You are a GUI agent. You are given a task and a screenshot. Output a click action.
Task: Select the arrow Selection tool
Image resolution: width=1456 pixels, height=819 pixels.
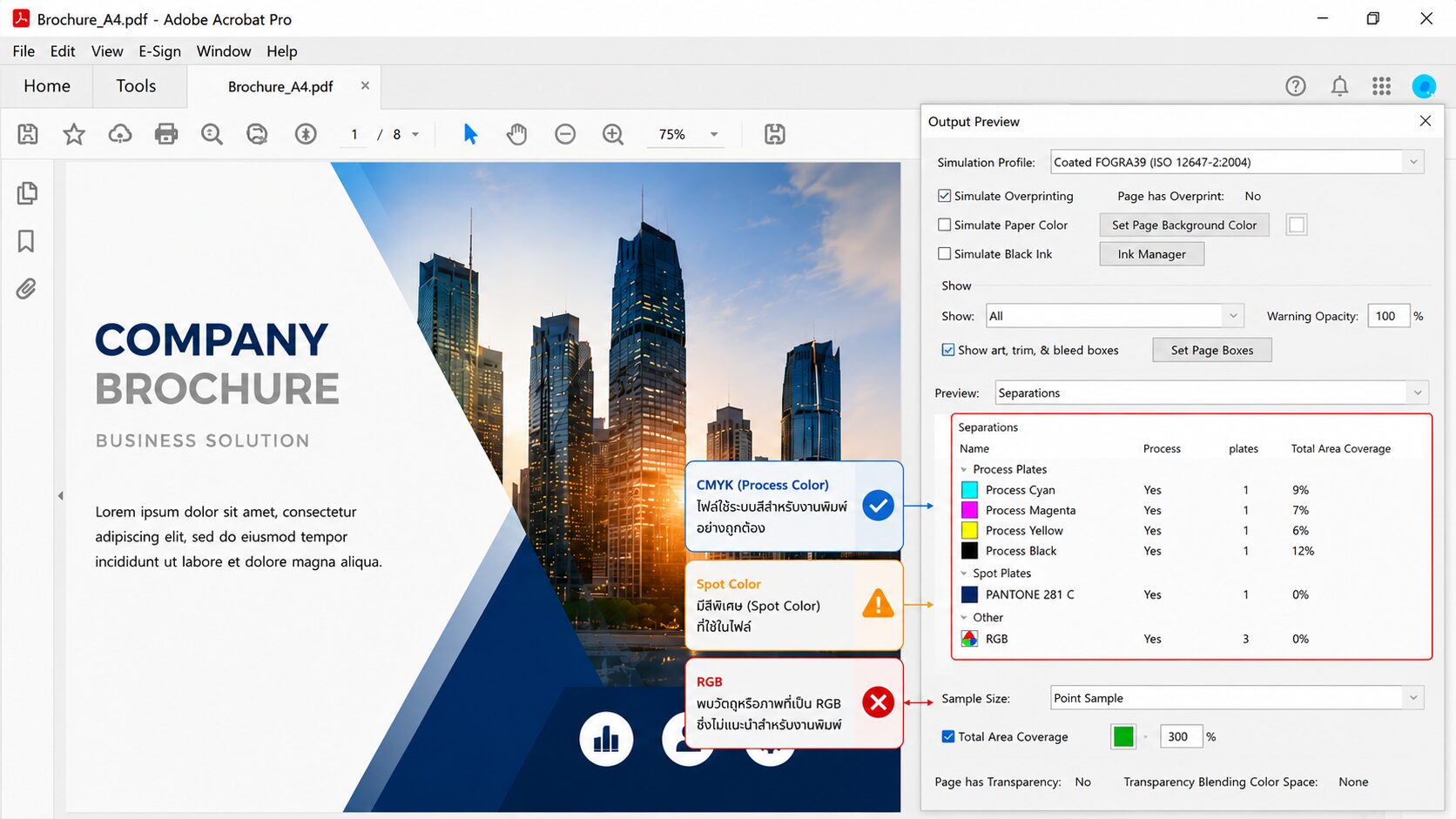pos(470,134)
